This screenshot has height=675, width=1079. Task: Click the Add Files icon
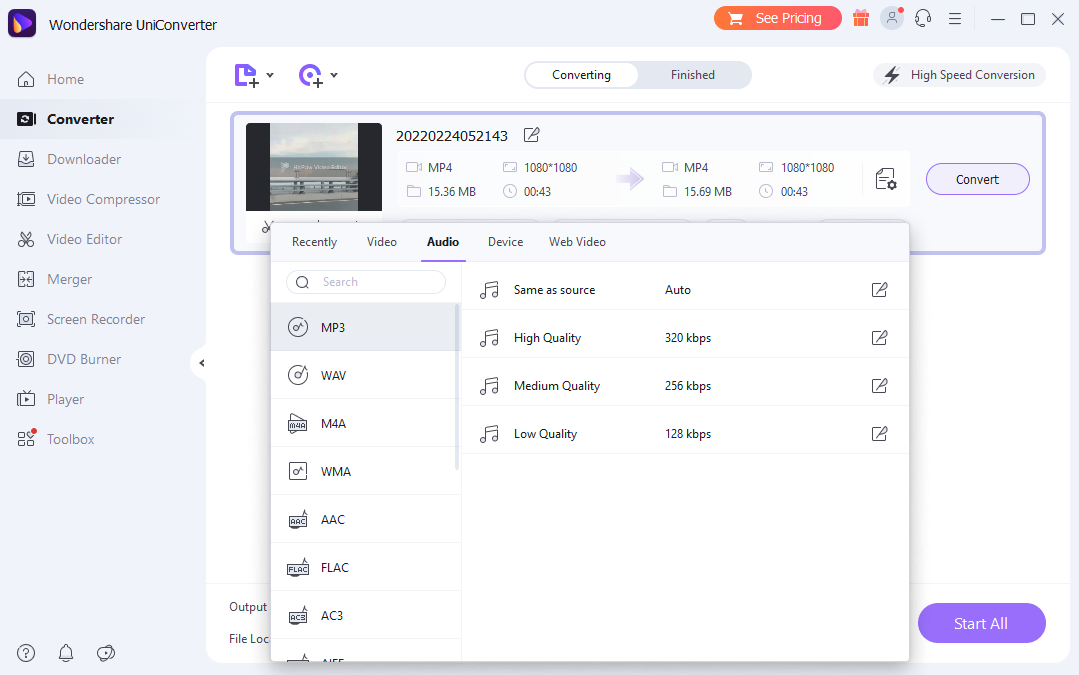[x=246, y=75]
